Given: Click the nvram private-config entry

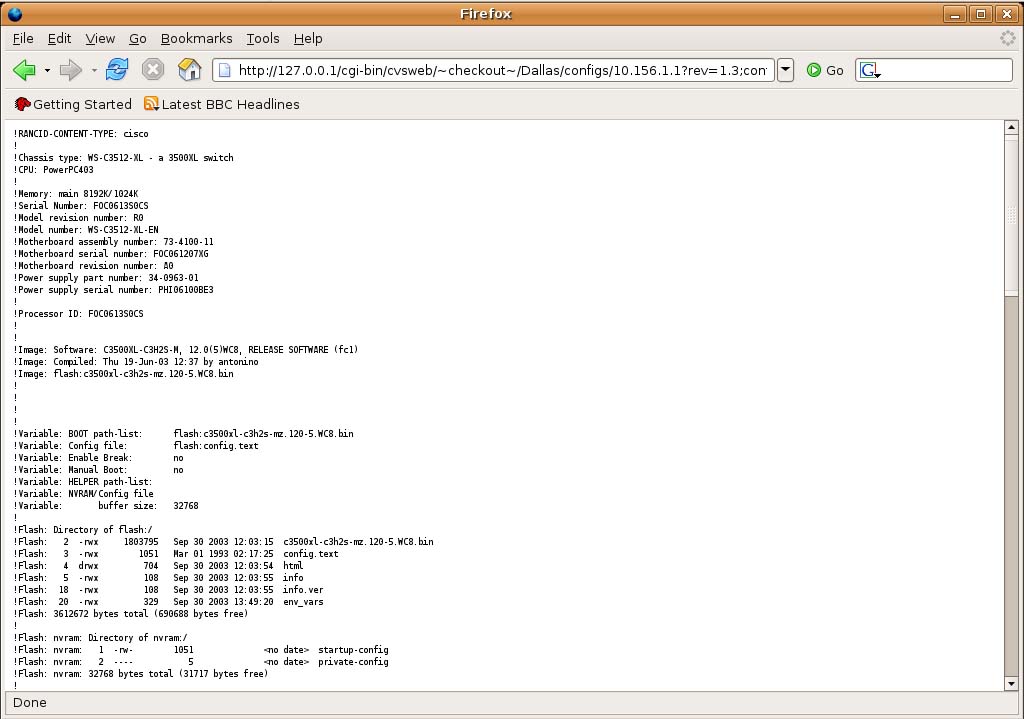Looking at the screenshot, I should (201, 662).
